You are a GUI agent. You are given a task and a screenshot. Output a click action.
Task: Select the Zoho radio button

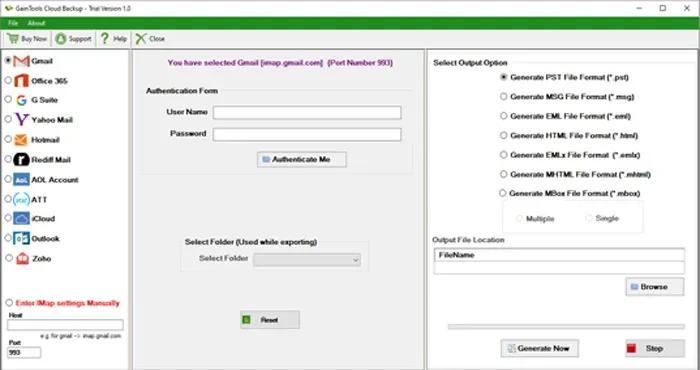click(9, 258)
